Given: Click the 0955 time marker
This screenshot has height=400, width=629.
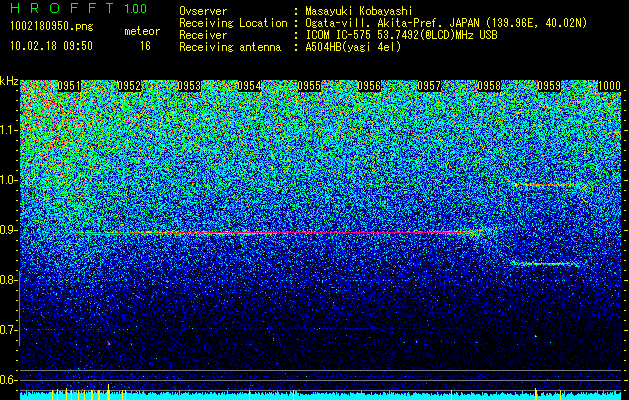Looking at the screenshot, I should pyautogui.click(x=309, y=86).
